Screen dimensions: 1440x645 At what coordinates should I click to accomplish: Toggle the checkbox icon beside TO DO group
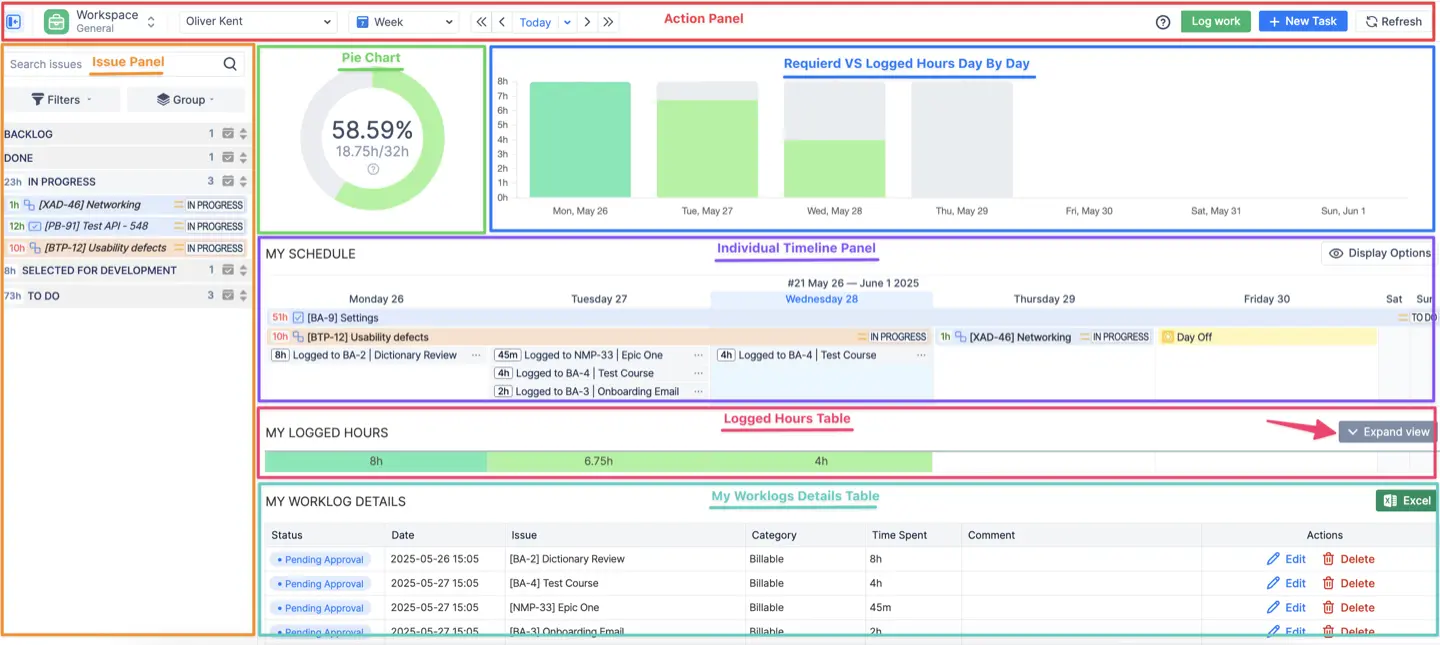pos(227,294)
